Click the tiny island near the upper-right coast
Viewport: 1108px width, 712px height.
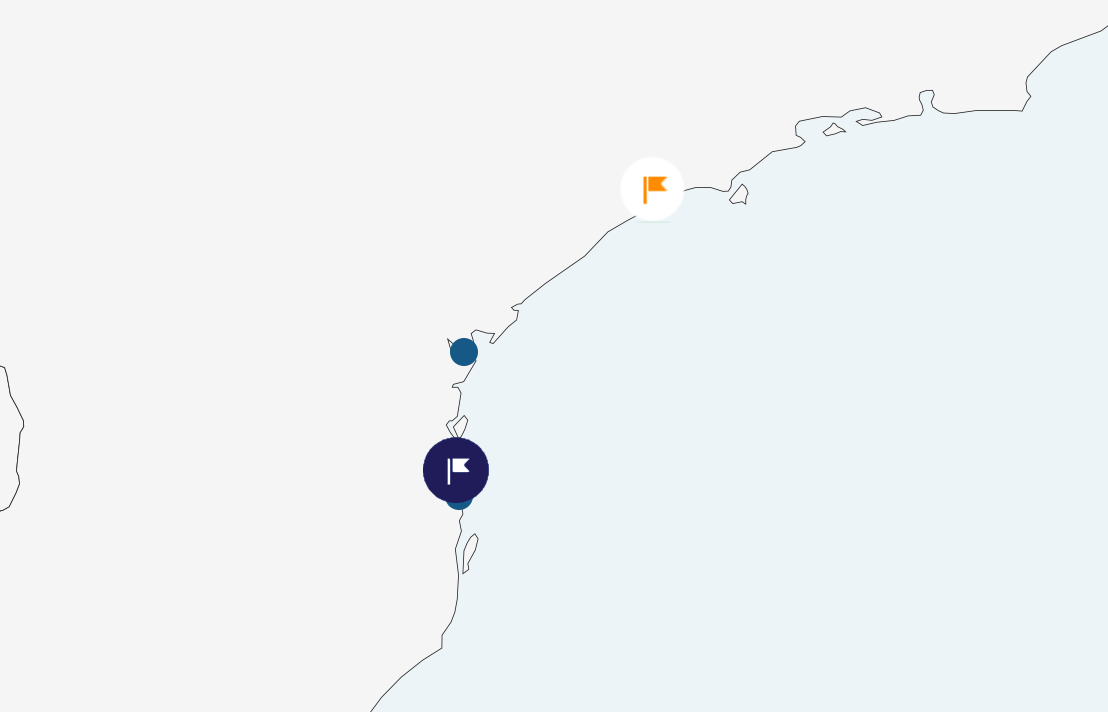pos(834,130)
